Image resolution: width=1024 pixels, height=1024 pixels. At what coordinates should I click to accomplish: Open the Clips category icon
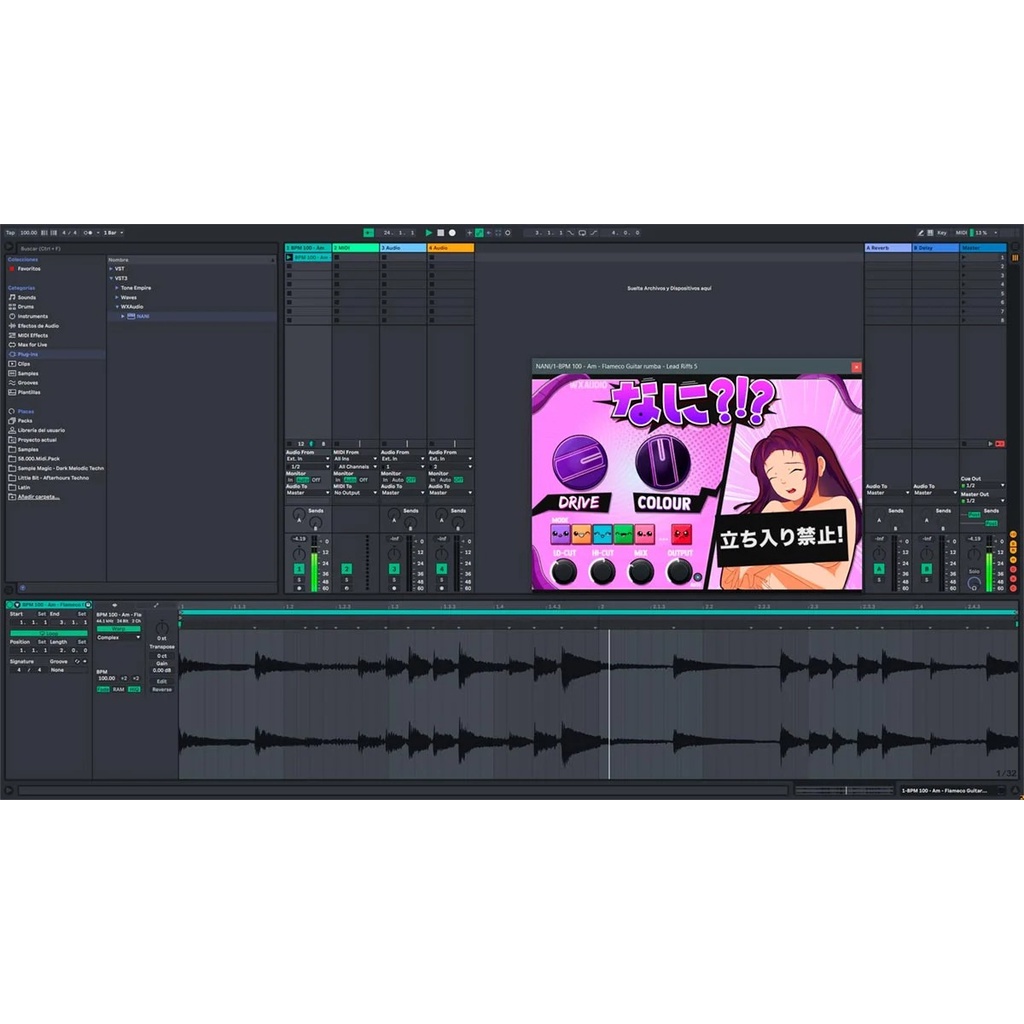(12, 364)
